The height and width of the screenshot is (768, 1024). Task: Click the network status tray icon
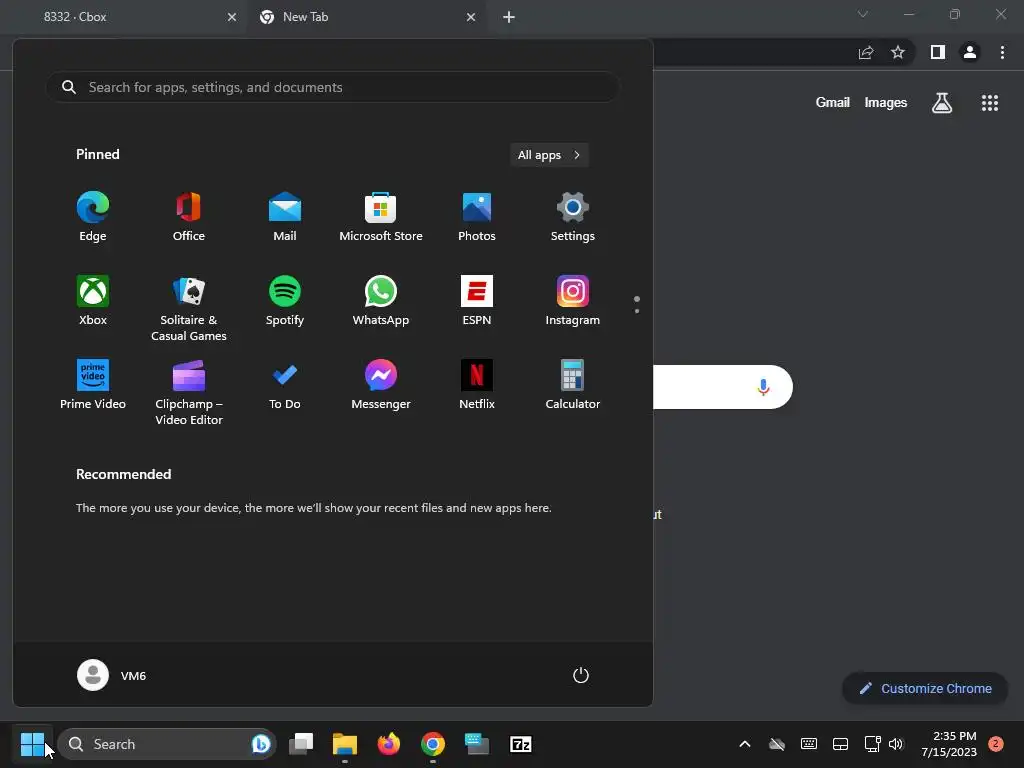pyautogui.click(x=872, y=744)
